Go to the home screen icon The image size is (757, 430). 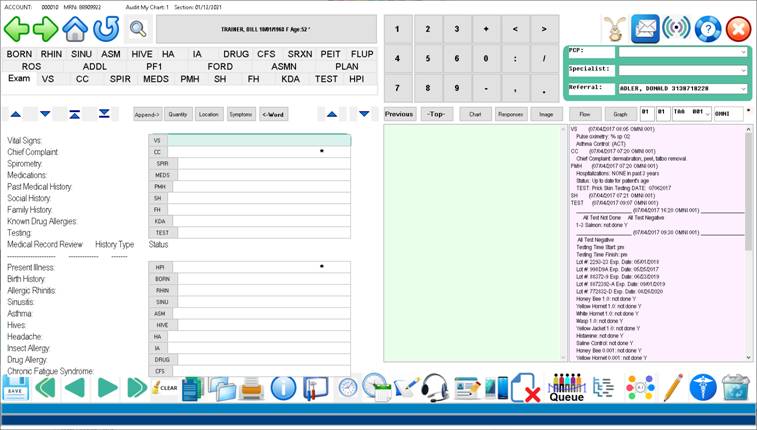point(74,28)
